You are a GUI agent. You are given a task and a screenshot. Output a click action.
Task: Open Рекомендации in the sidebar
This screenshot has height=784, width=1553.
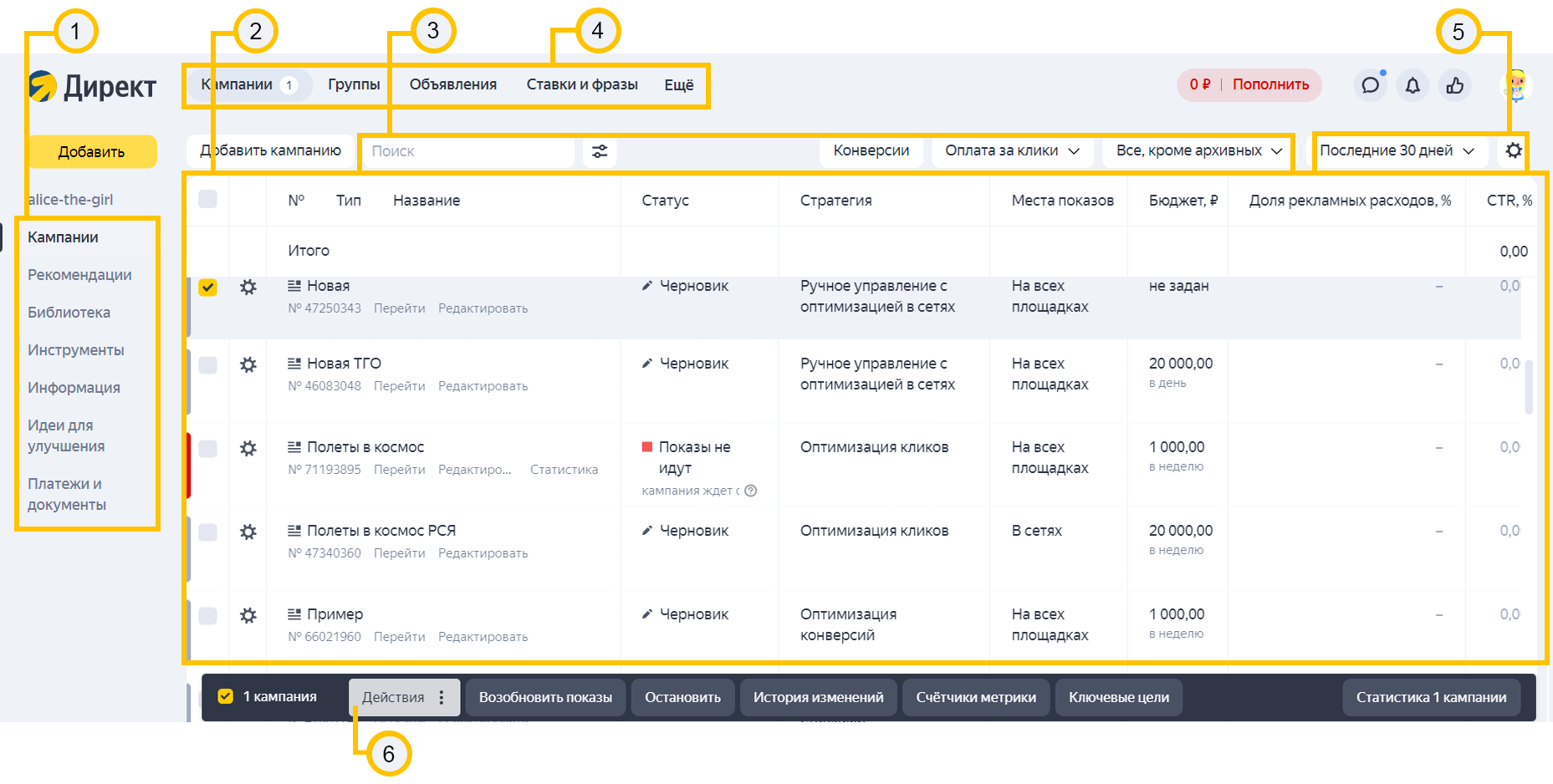79,275
